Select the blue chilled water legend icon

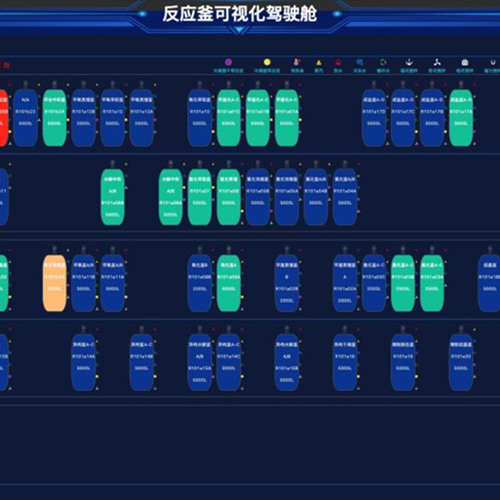tap(359, 62)
